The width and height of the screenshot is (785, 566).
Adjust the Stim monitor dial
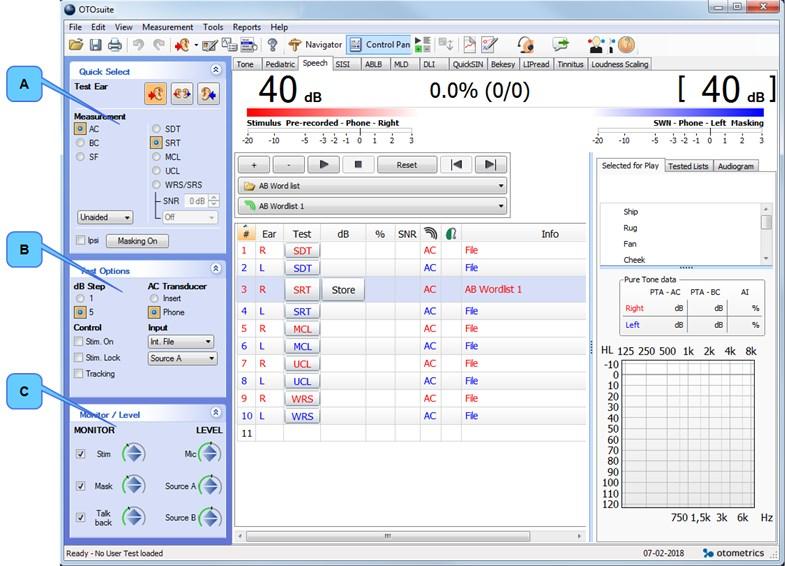pyautogui.click(x=134, y=453)
